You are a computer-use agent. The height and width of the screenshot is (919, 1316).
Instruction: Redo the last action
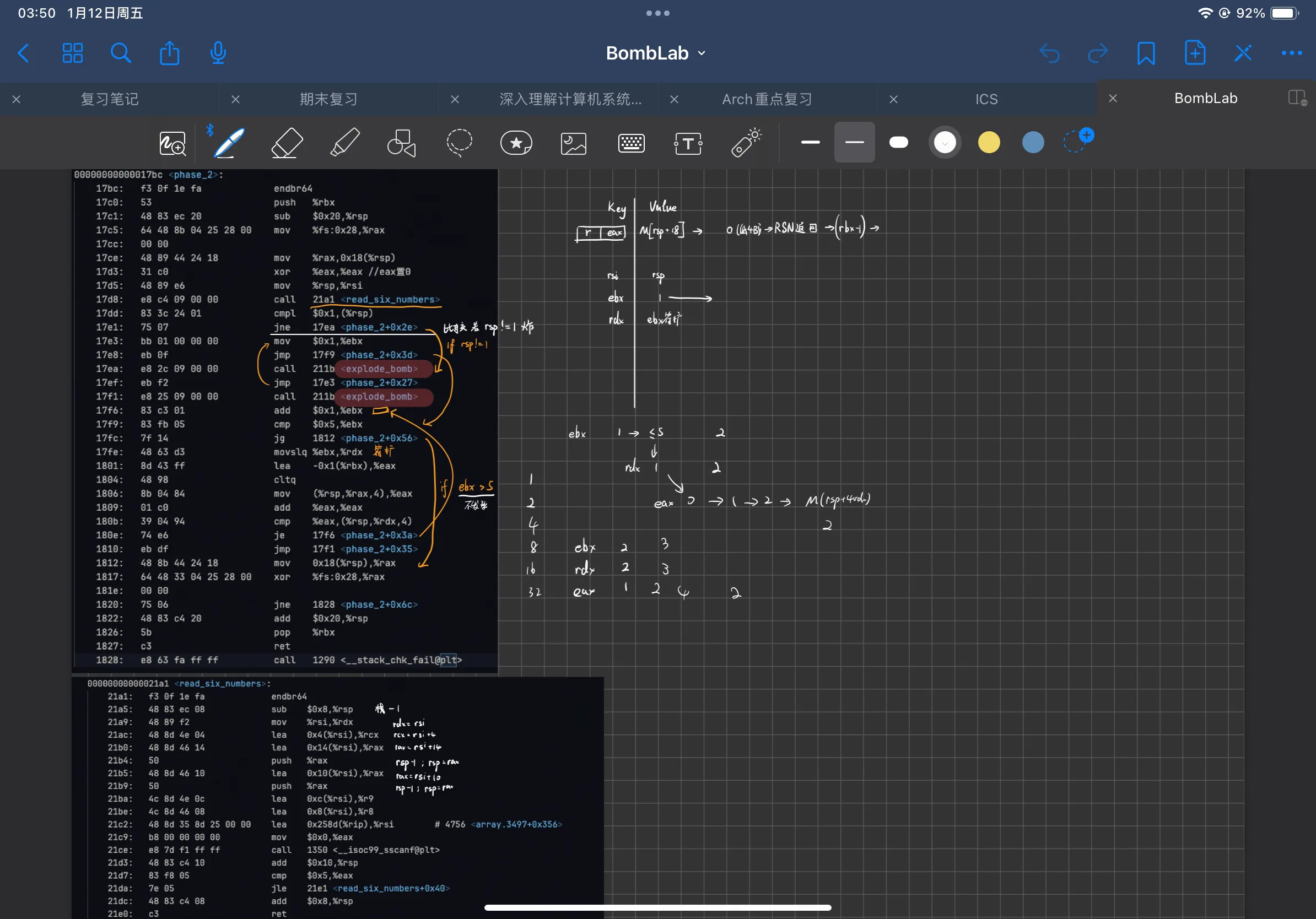click(1098, 53)
